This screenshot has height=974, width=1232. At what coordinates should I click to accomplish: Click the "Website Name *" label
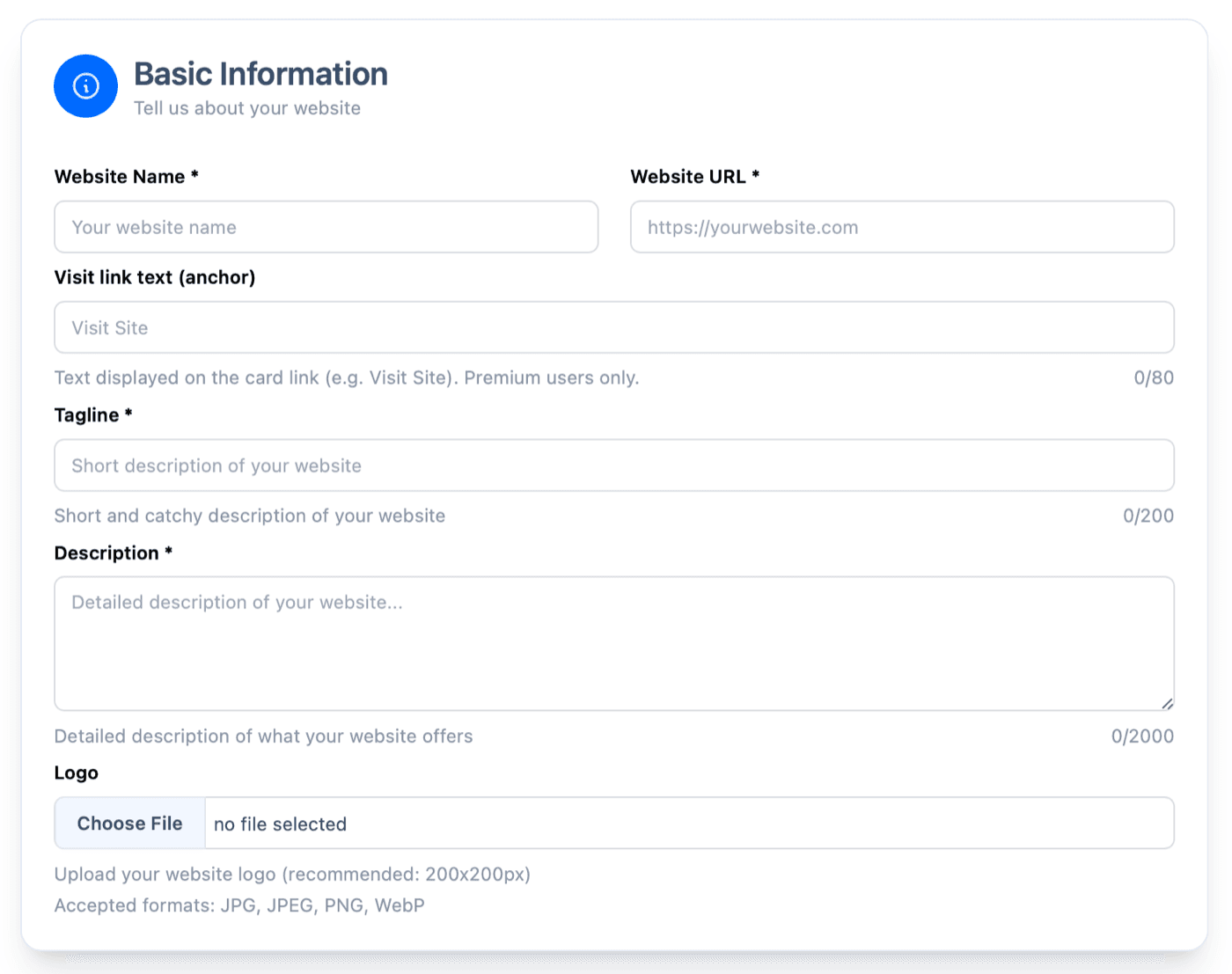tap(127, 177)
